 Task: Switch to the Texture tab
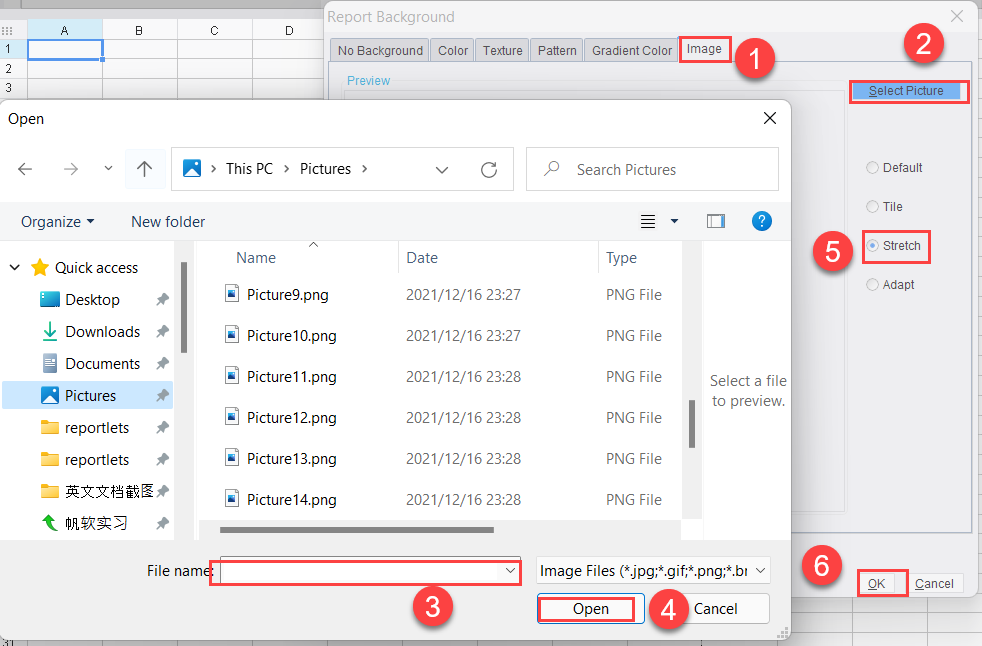(x=502, y=49)
